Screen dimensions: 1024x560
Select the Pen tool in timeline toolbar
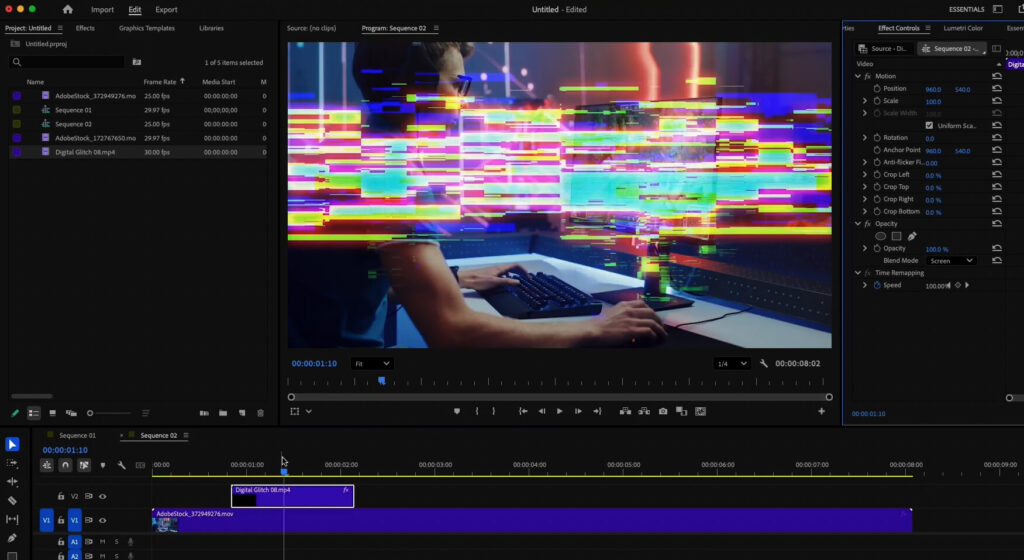coord(12,538)
